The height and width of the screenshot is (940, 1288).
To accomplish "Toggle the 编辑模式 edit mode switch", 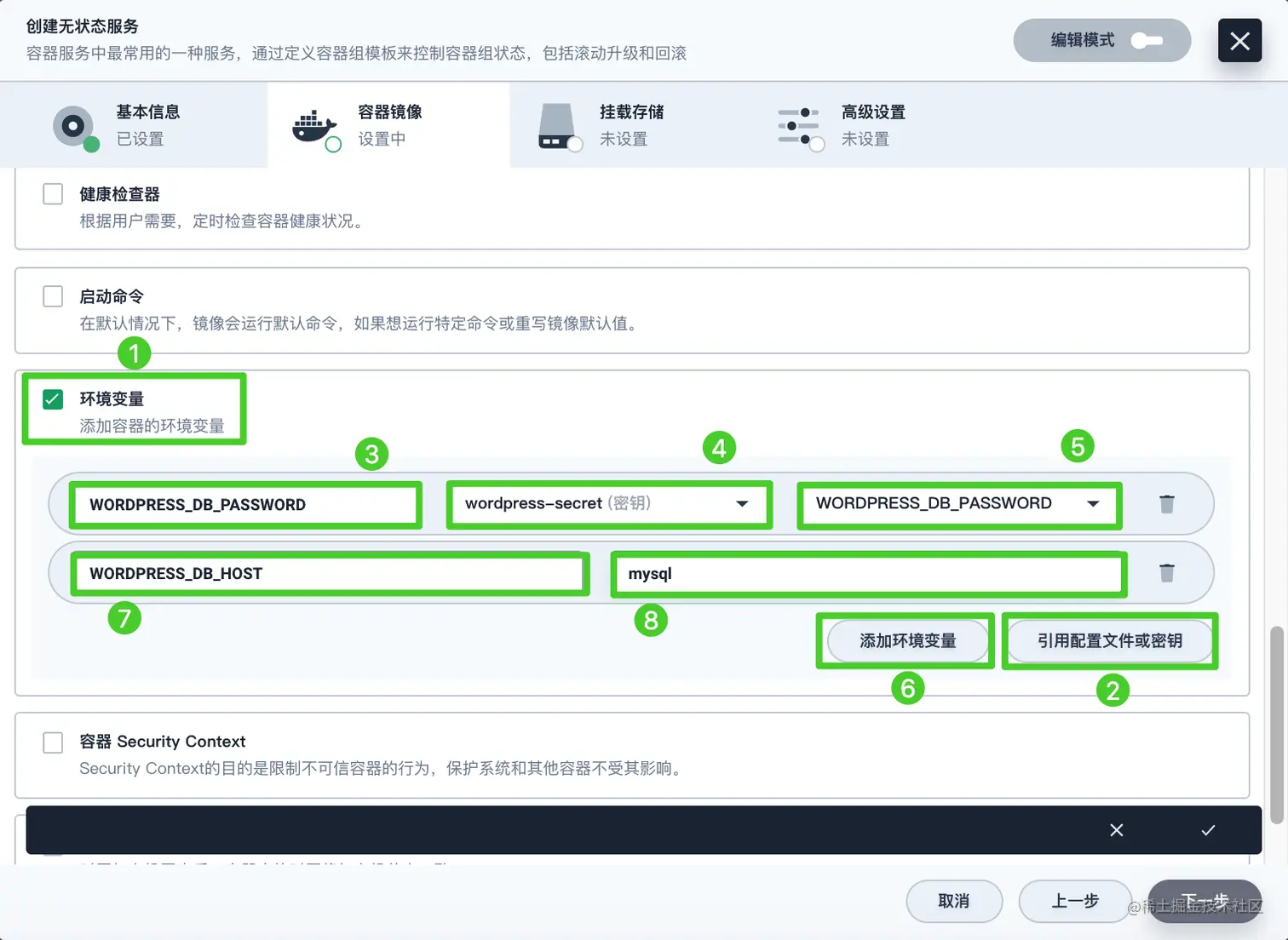I will point(1147,40).
